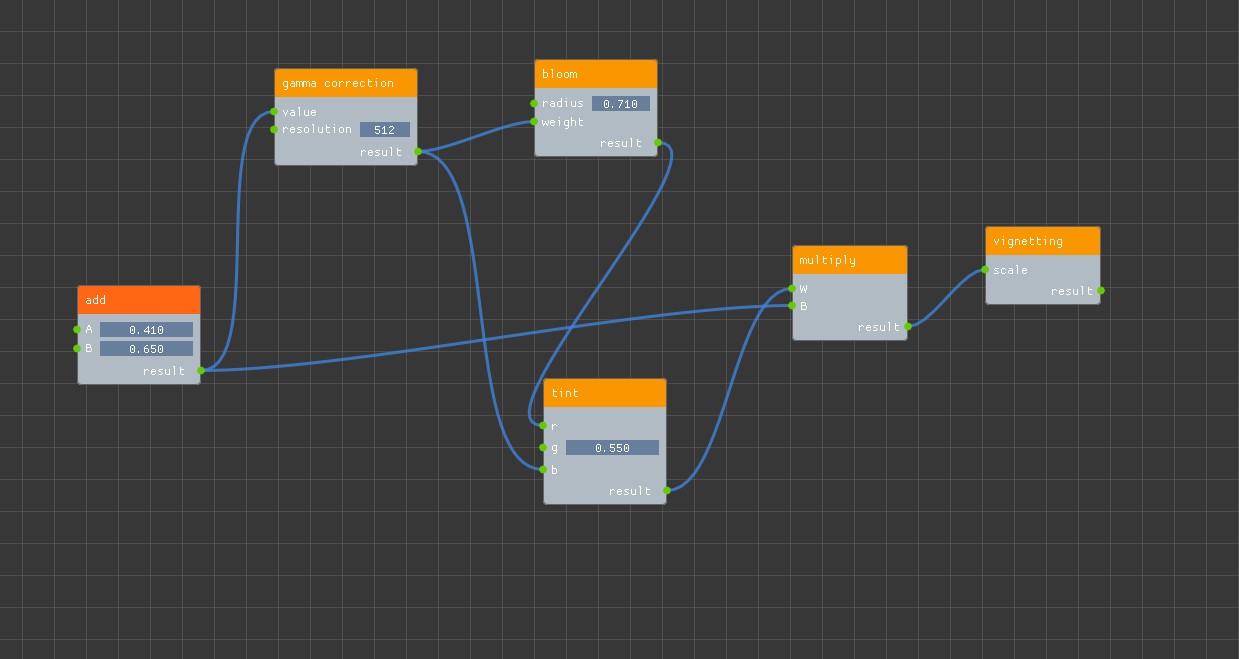1239x659 pixels.
Task: Select the multiply node header
Action: click(x=850, y=260)
